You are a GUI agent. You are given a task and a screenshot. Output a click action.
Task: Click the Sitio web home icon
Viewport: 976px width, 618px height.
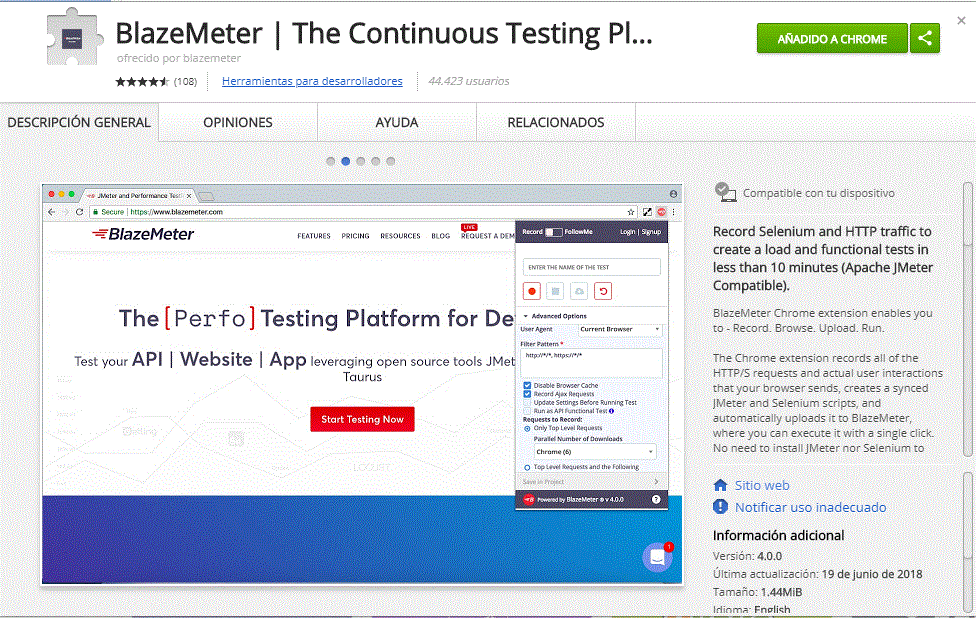coord(720,485)
